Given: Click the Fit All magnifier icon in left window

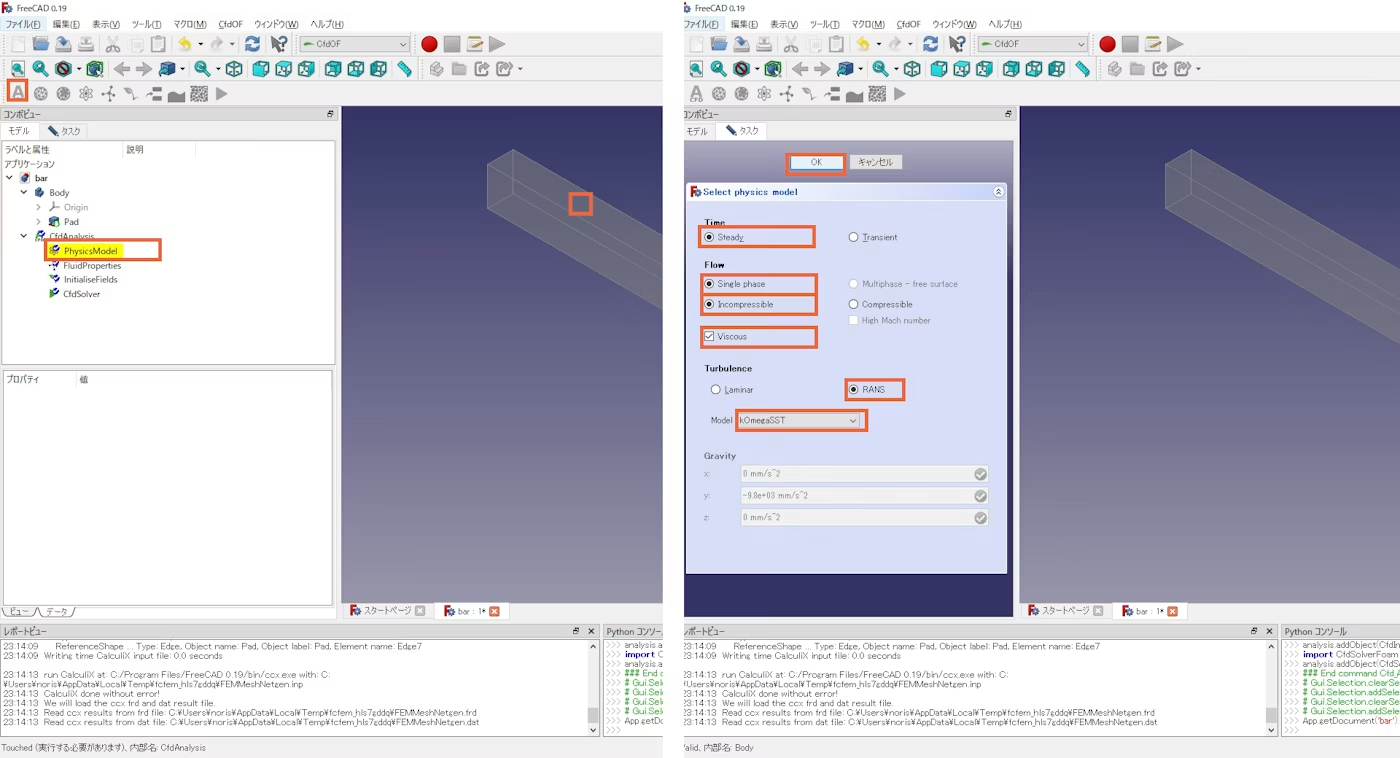Looking at the screenshot, I should (18, 69).
